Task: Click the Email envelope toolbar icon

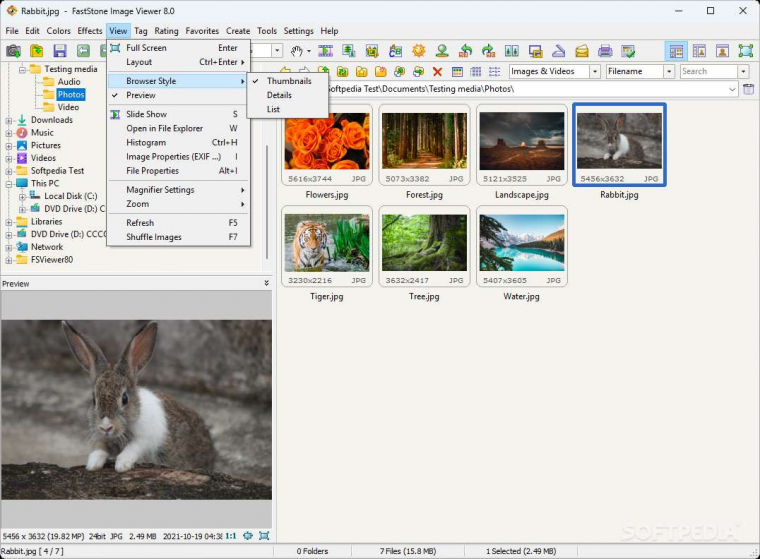Action: pyautogui.click(x=581, y=51)
